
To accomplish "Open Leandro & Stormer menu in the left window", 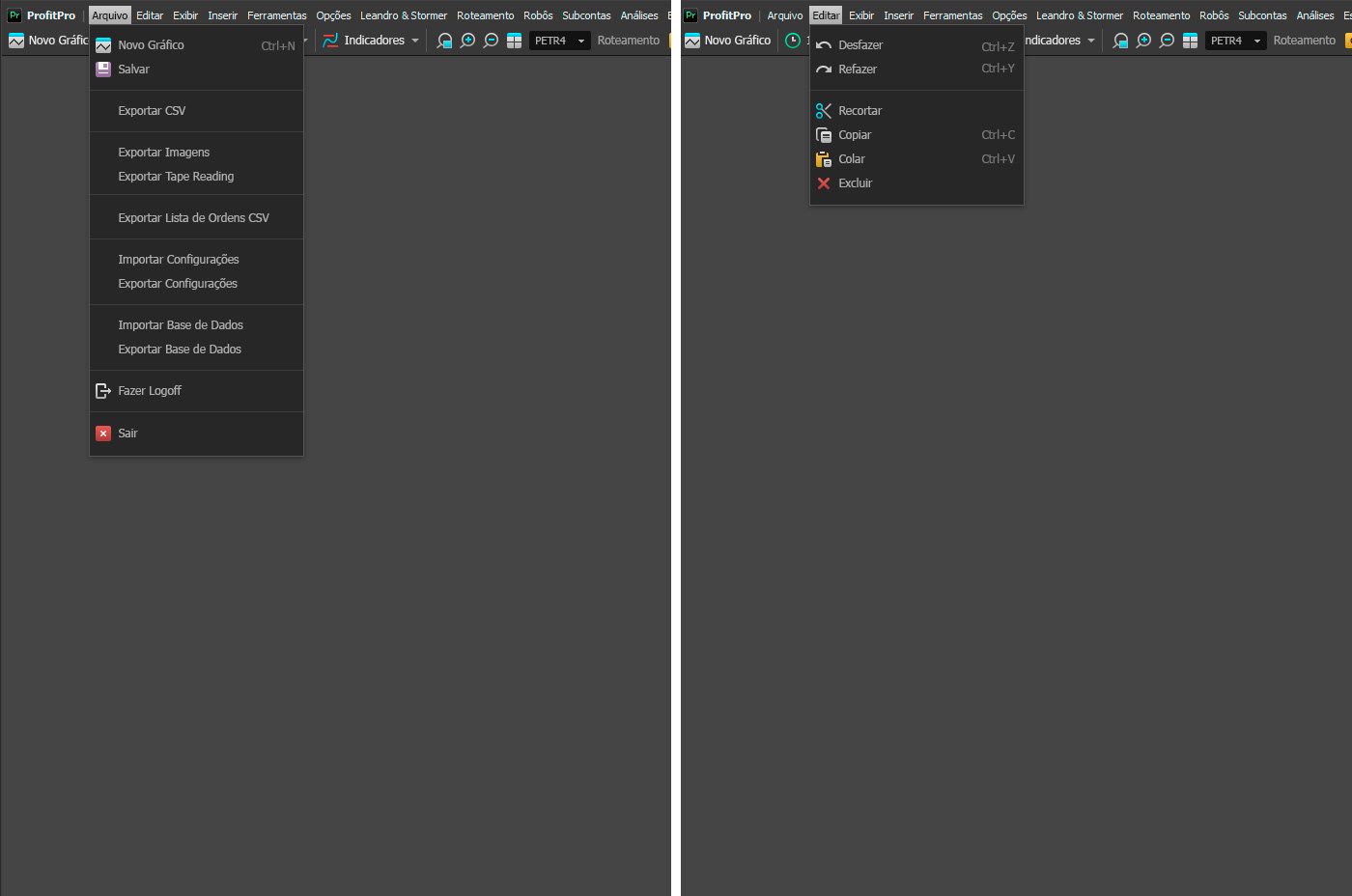I will 404,15.
